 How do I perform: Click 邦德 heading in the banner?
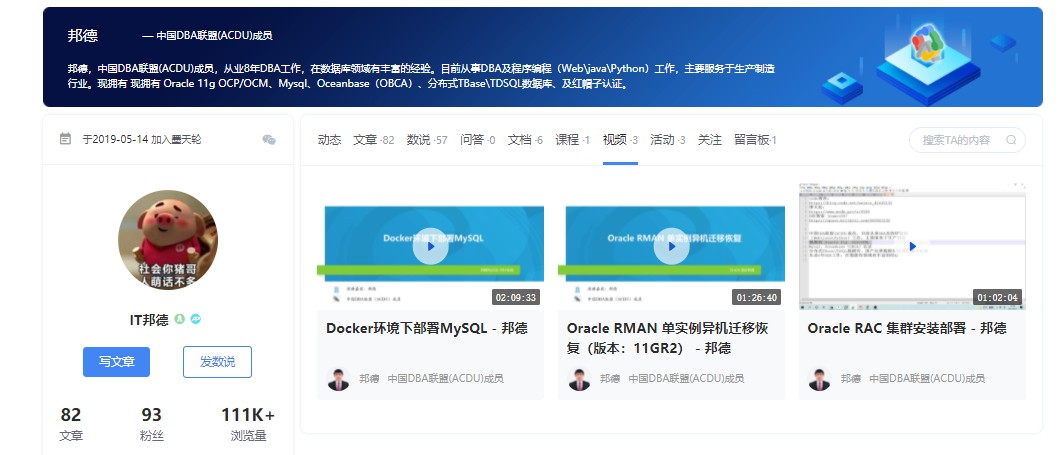(x=82, y=36)
